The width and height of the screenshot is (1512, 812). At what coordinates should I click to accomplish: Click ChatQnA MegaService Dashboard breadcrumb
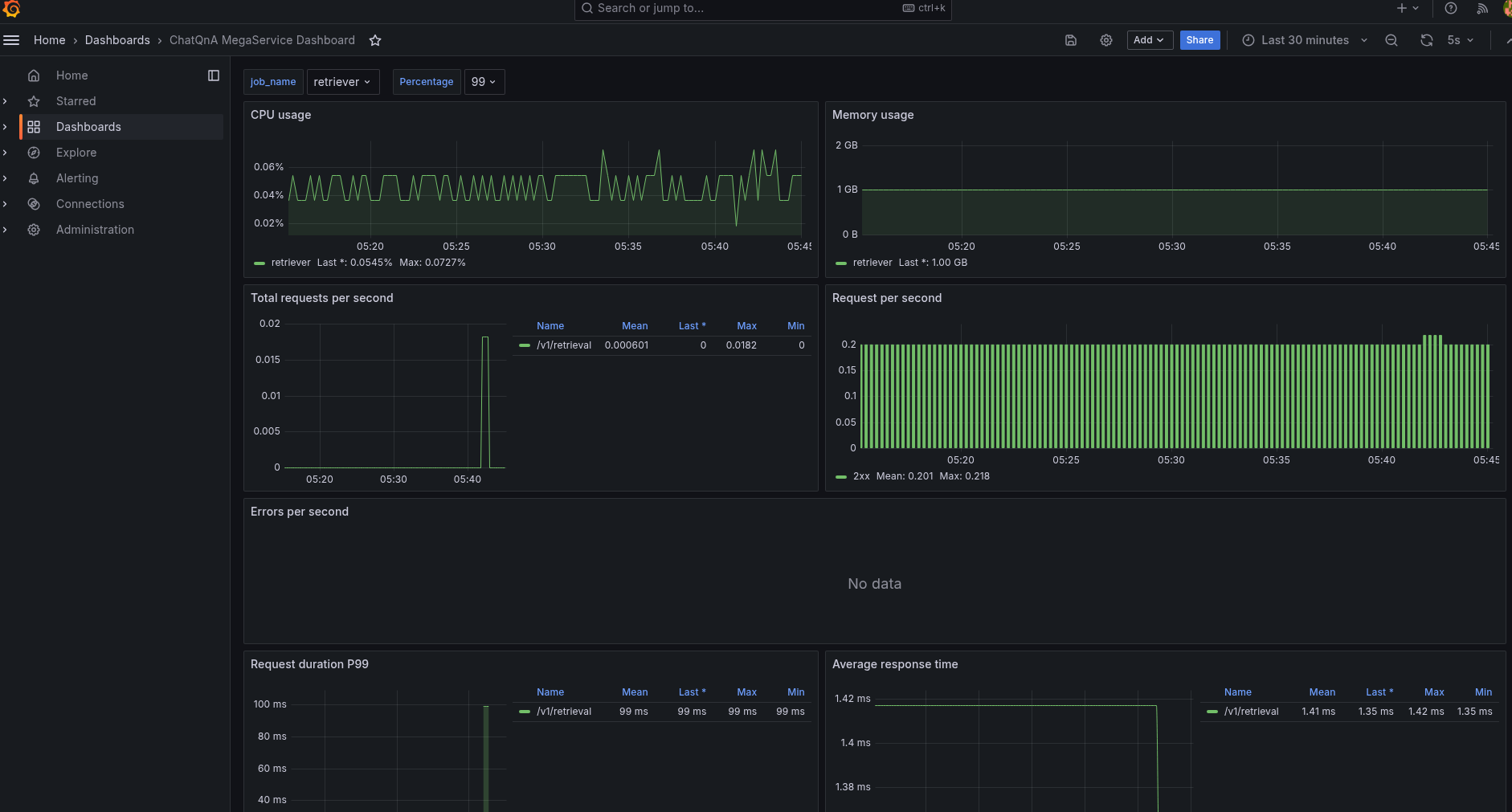pyautogui.click(x=262, y=40)
